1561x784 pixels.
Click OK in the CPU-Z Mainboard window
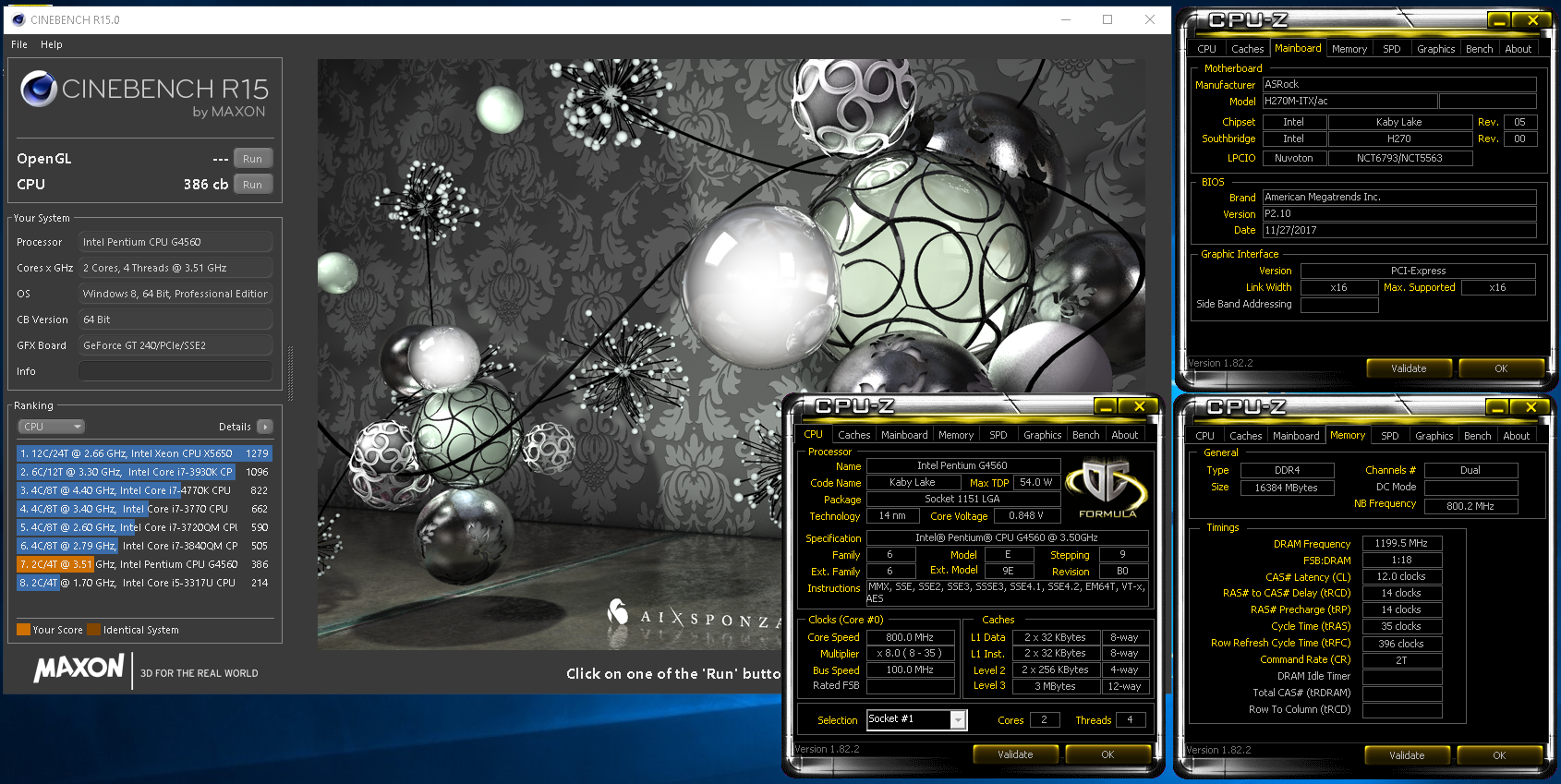point(1501,368)
